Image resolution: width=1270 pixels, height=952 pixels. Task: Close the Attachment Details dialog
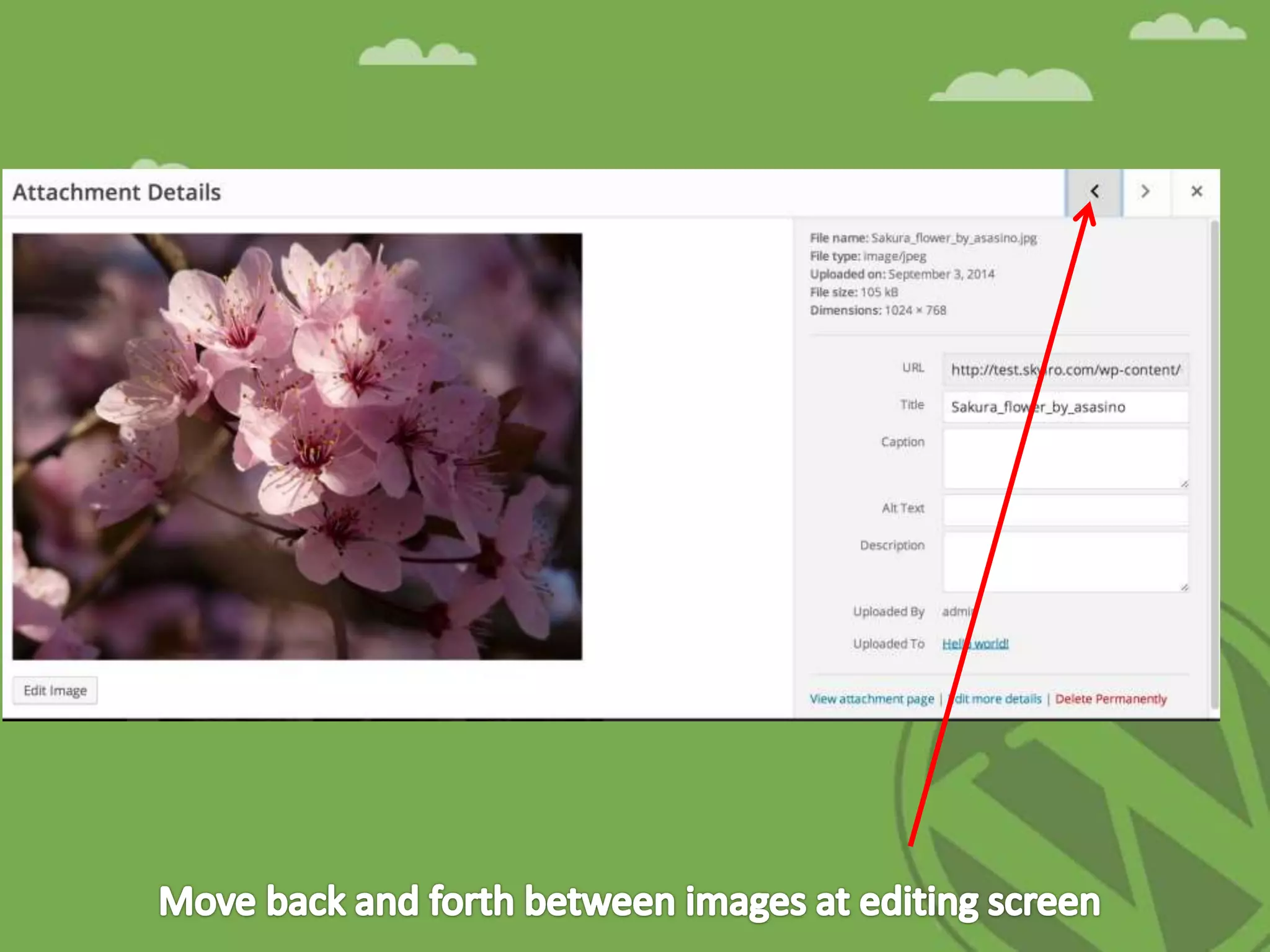1196,192
